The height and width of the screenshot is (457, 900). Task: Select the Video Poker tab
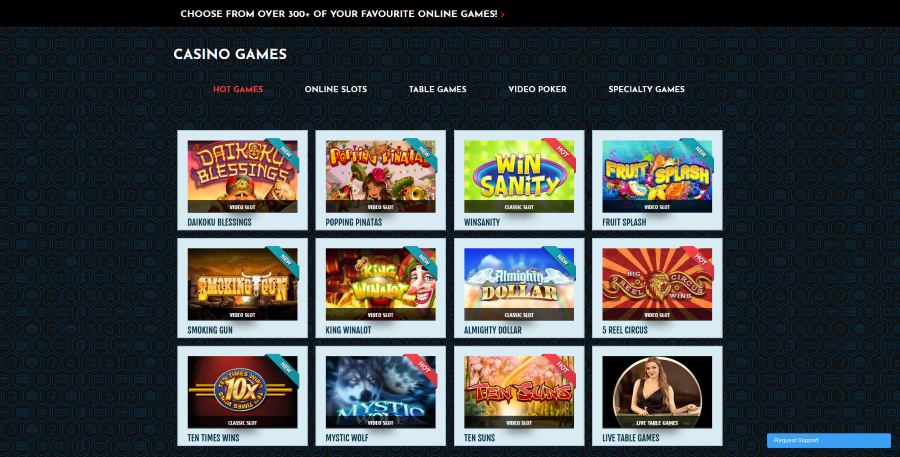537,89
